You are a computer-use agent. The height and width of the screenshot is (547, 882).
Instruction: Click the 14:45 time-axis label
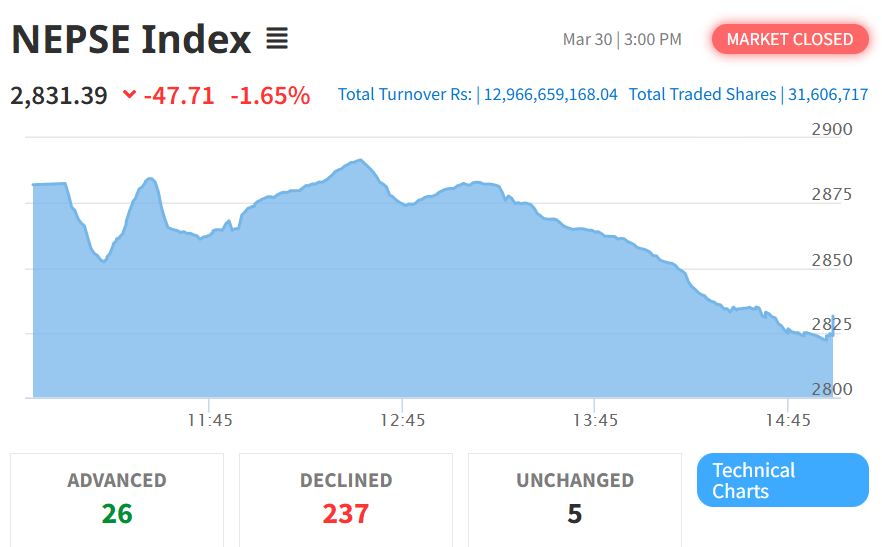(787, 420)
